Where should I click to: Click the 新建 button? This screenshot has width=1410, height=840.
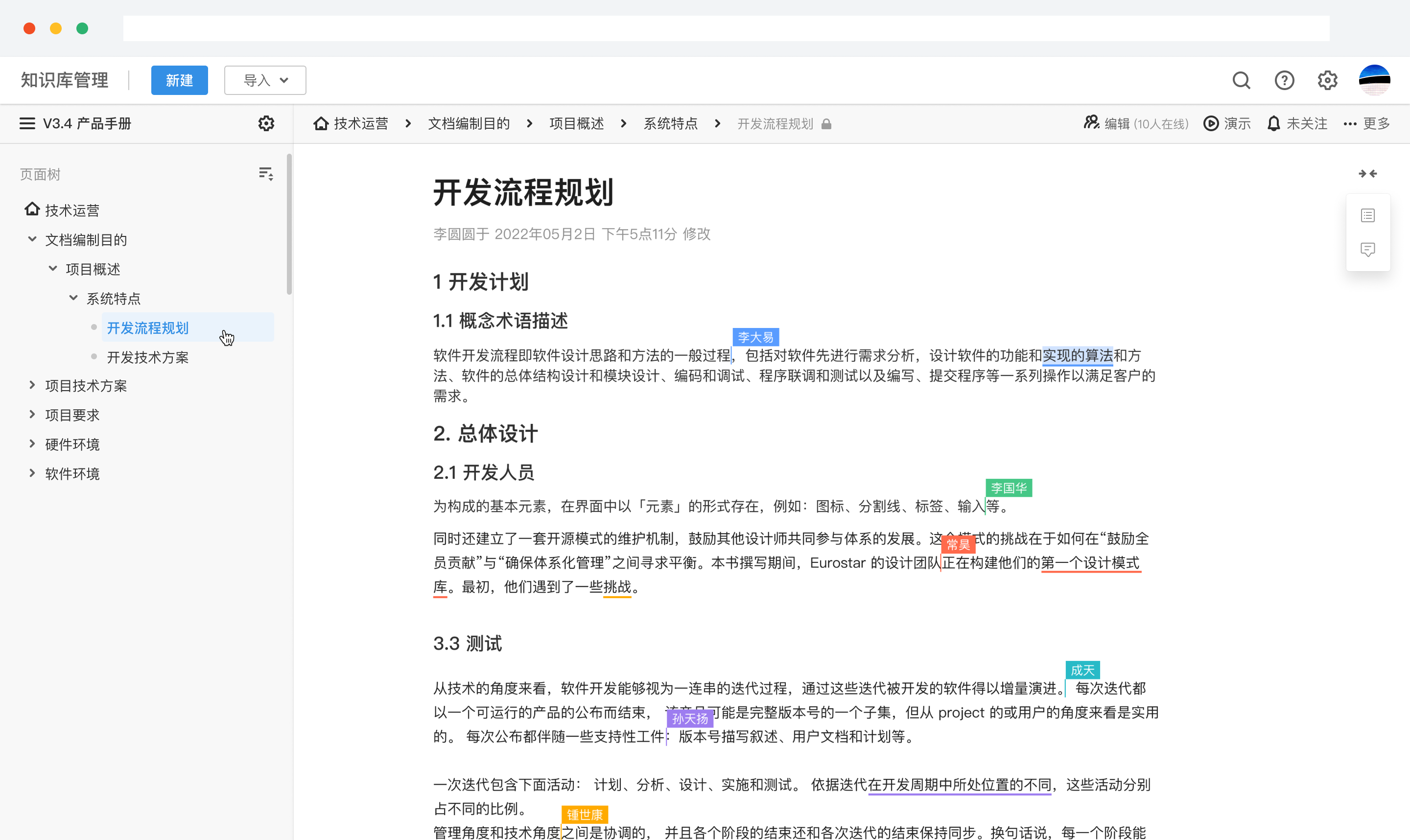pos(180,80)
